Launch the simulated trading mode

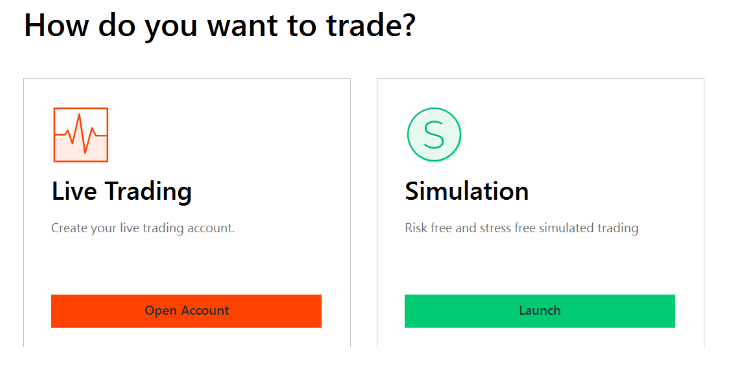(x=540, y=311)
